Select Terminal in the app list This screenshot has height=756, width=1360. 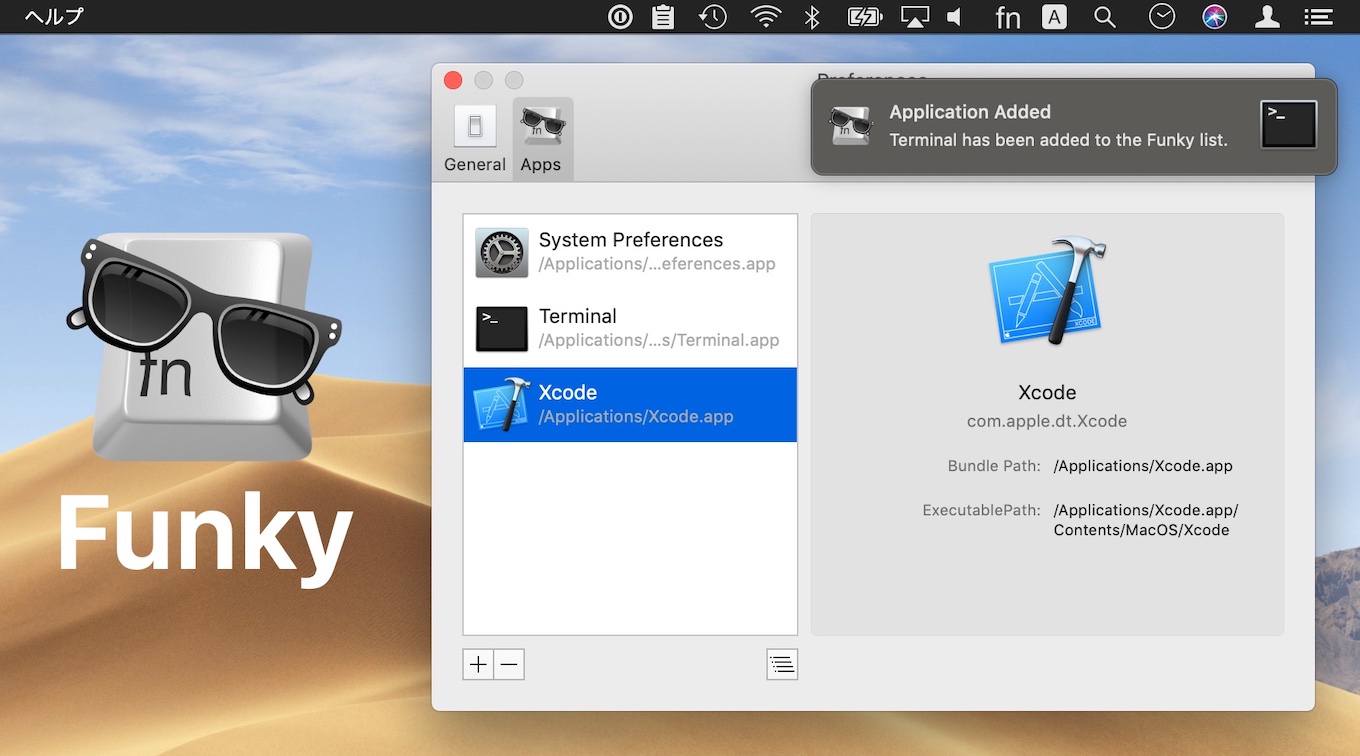(x=630, y=328)
